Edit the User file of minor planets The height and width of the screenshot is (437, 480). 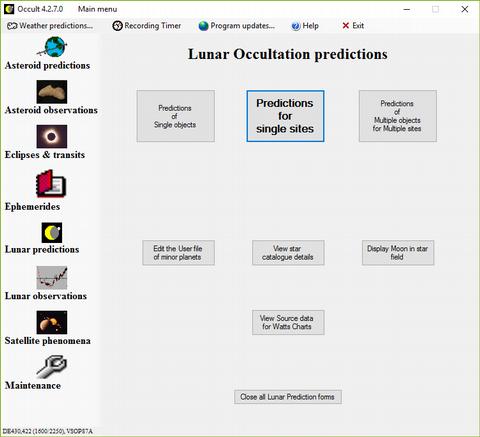178,253
